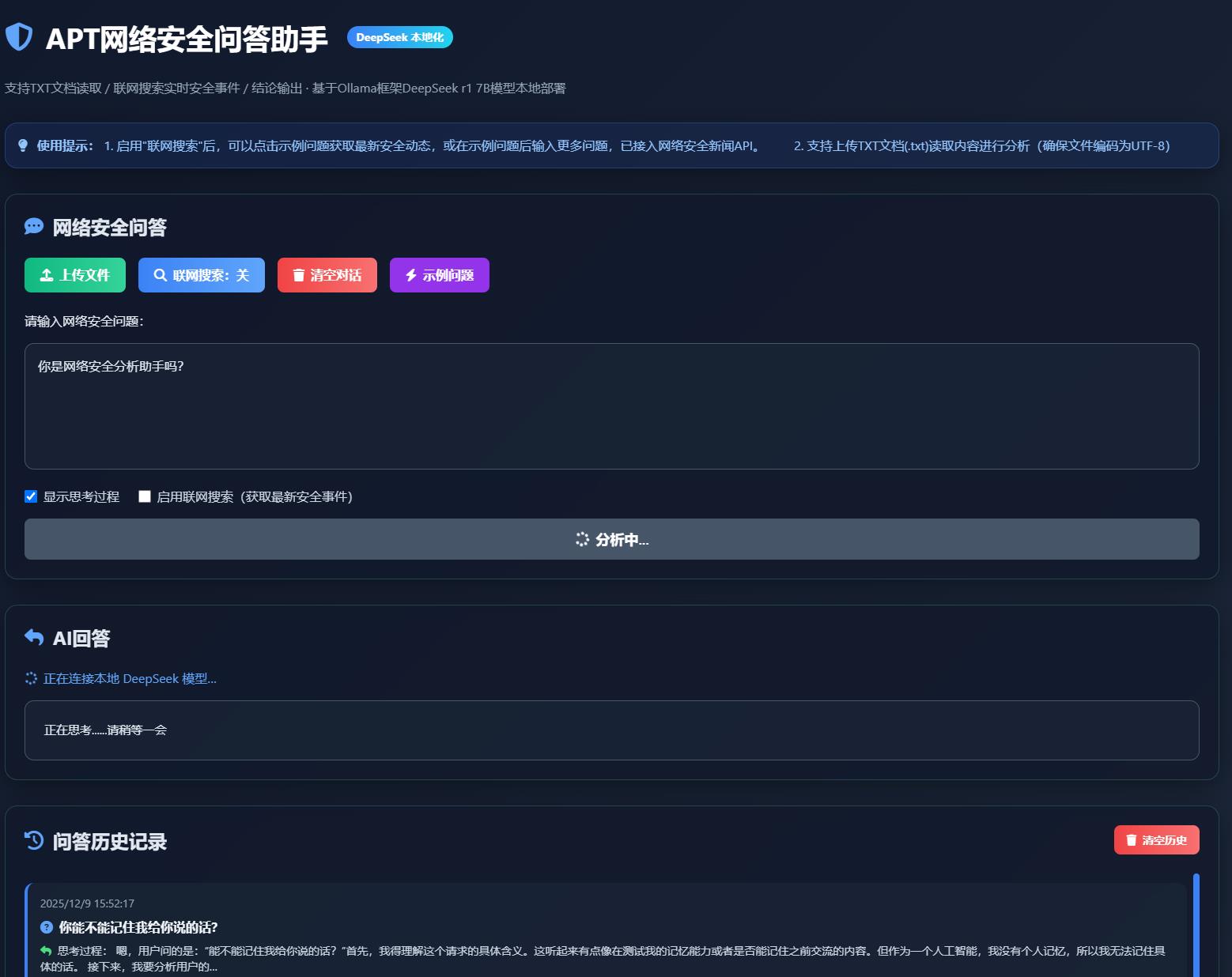The width and height of the screenshot is (1232, 977).
Task: Open the history entry 你能不能记住我给你说的话?
Action: point(138,927)
